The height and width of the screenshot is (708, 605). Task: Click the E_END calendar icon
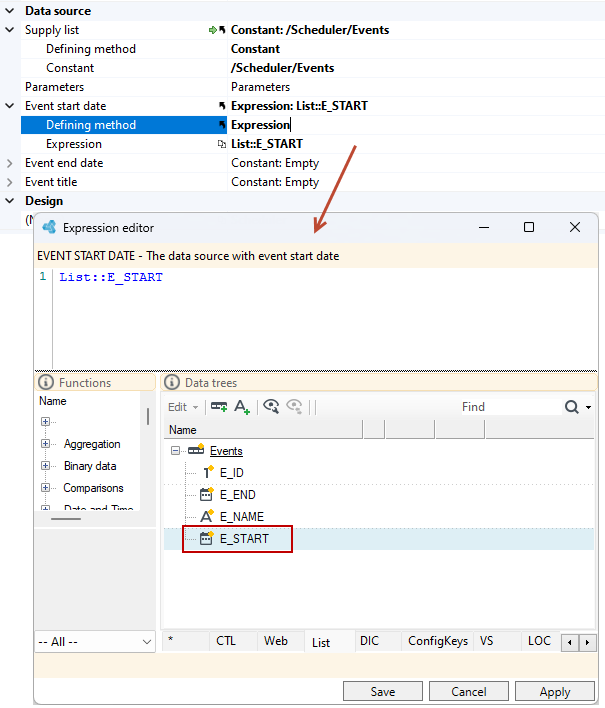[206, 494]
